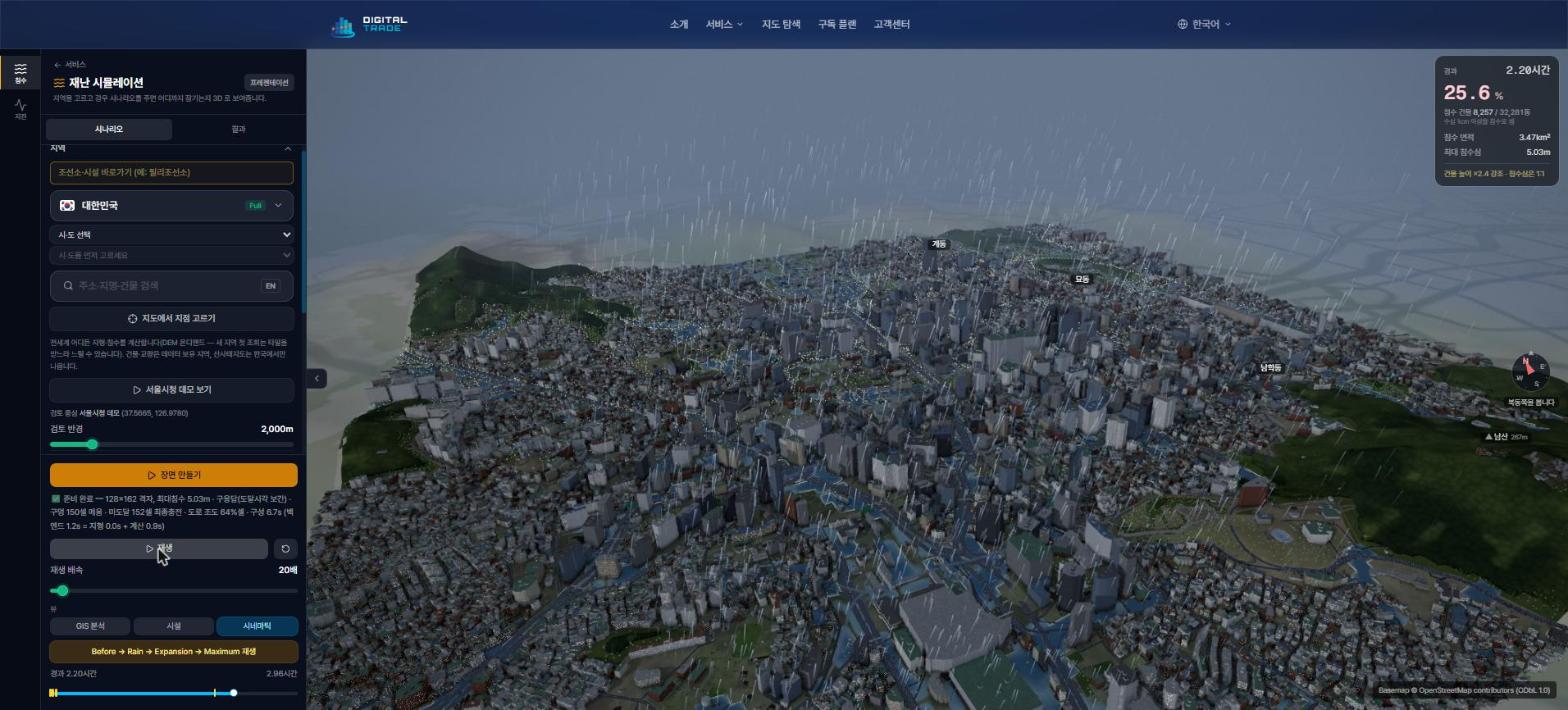Click the elapsed-time timeline handle

(233, 693)
